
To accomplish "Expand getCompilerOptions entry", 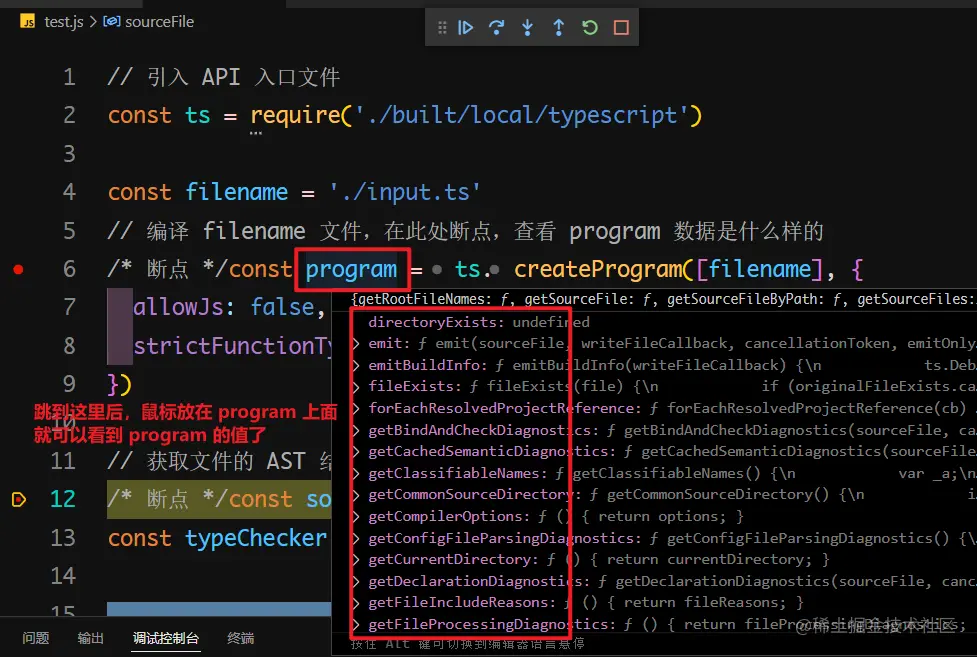I will click(x=356, y=516).
